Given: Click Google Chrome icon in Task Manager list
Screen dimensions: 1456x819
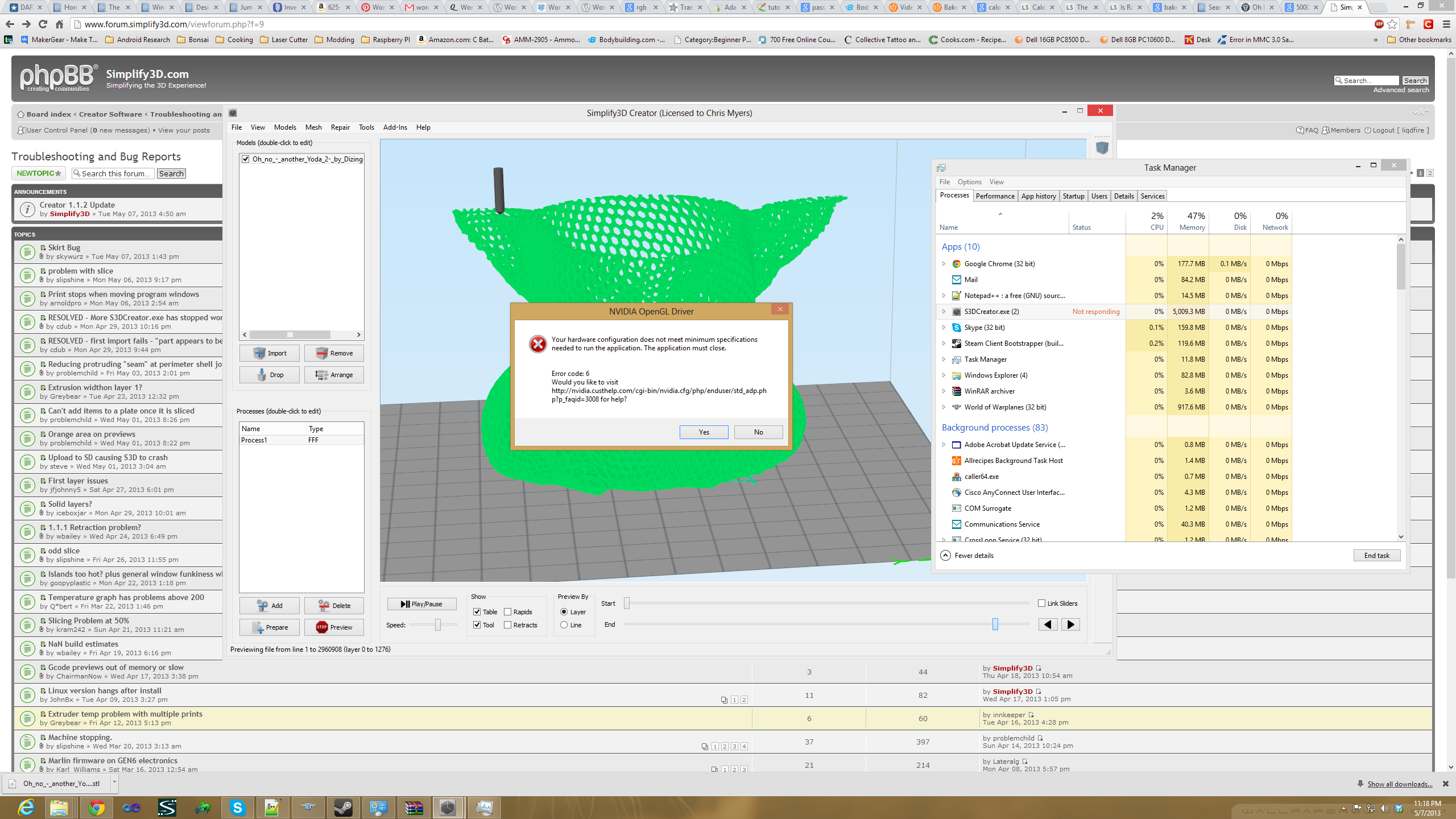Looking at the screenshot, I should (x=957, y=264).
